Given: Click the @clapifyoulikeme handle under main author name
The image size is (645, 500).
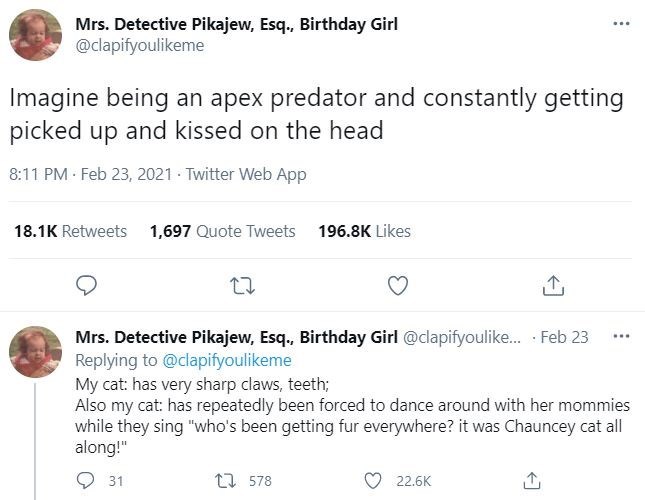Looking at the screenshot, I should click(139, 45).
